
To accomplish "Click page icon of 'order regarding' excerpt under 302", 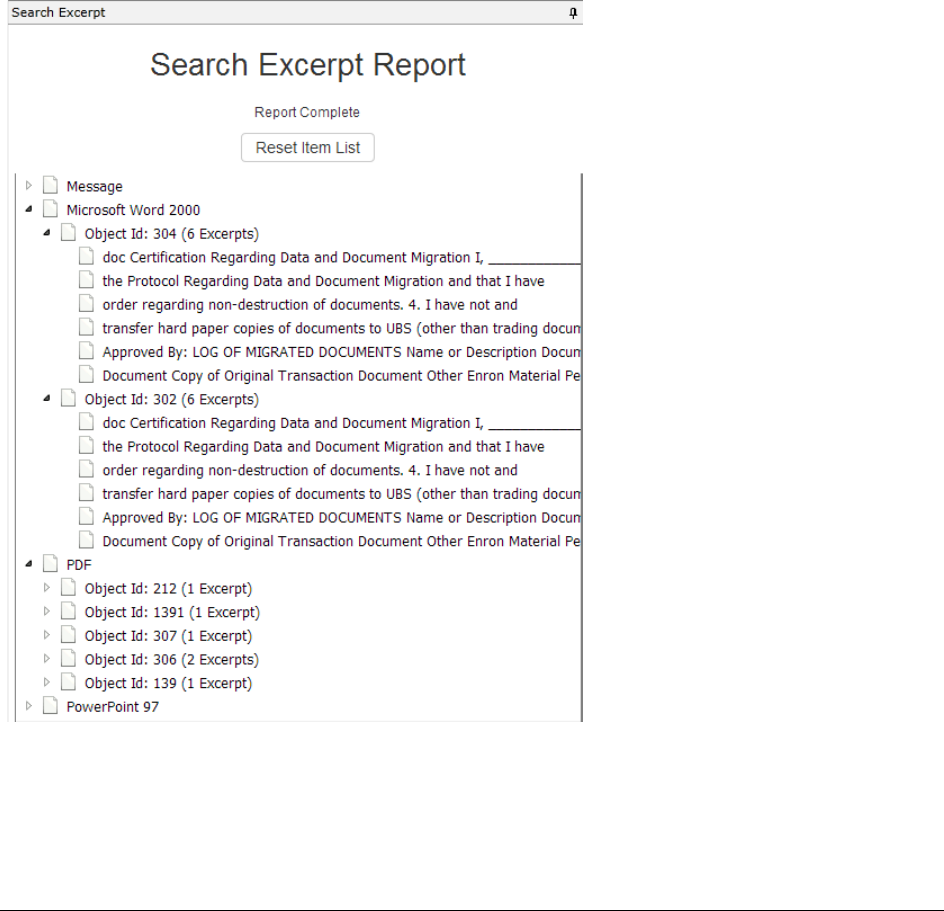I will tap(87, 469).
